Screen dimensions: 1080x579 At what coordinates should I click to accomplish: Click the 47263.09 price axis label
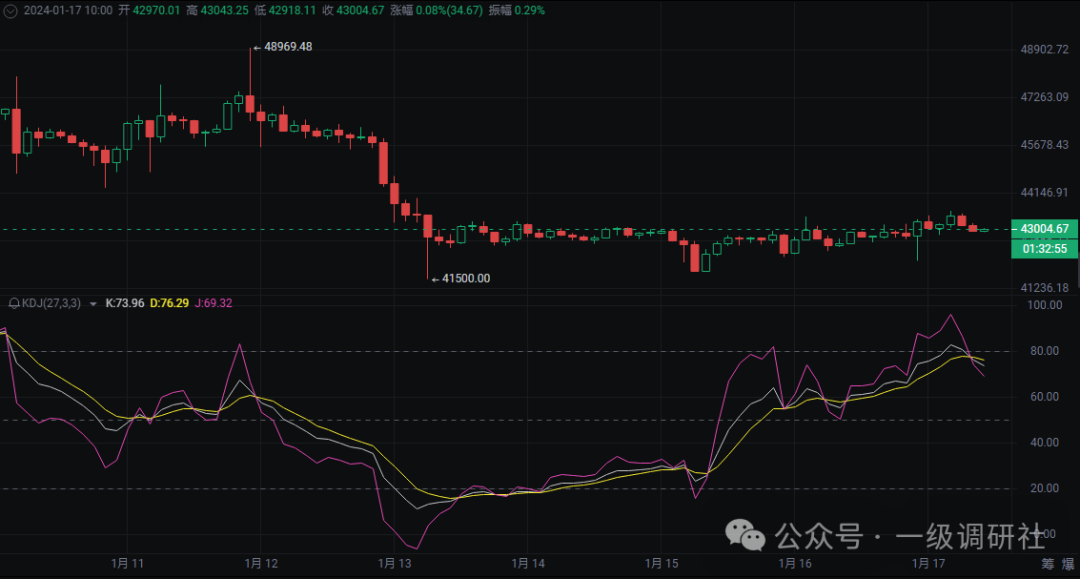(1044, 97)
